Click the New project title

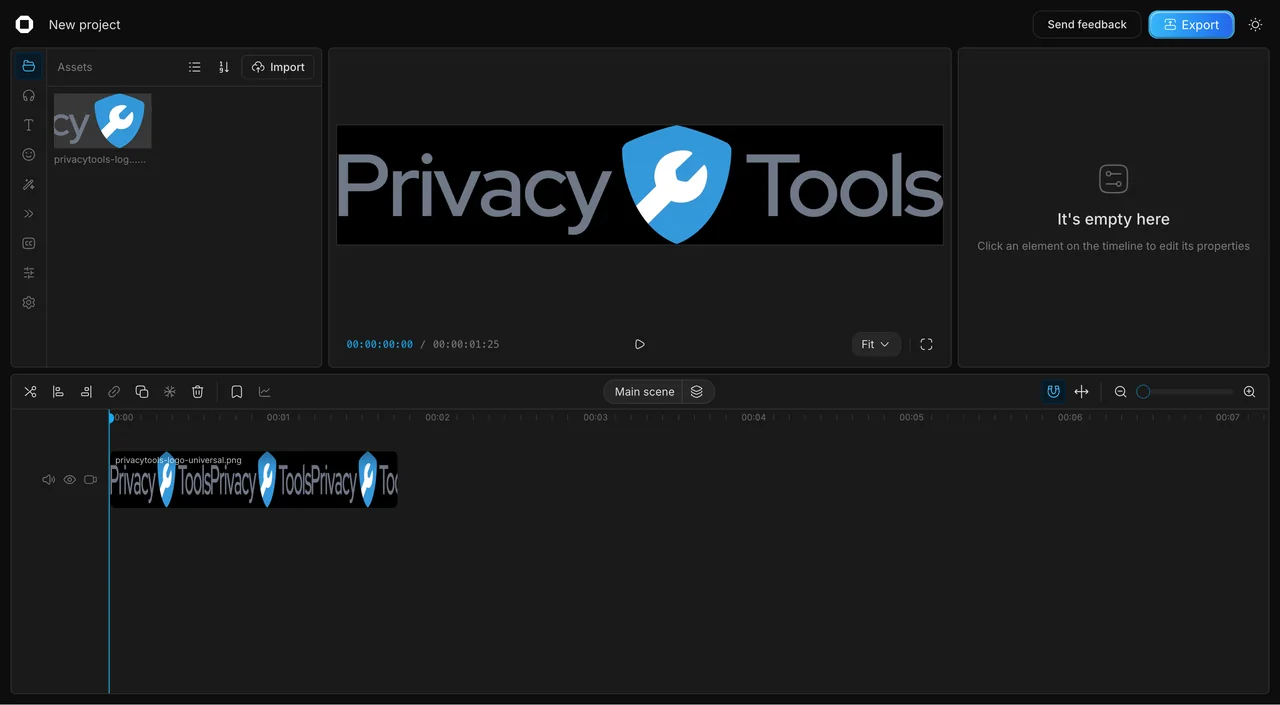point(84,25)
